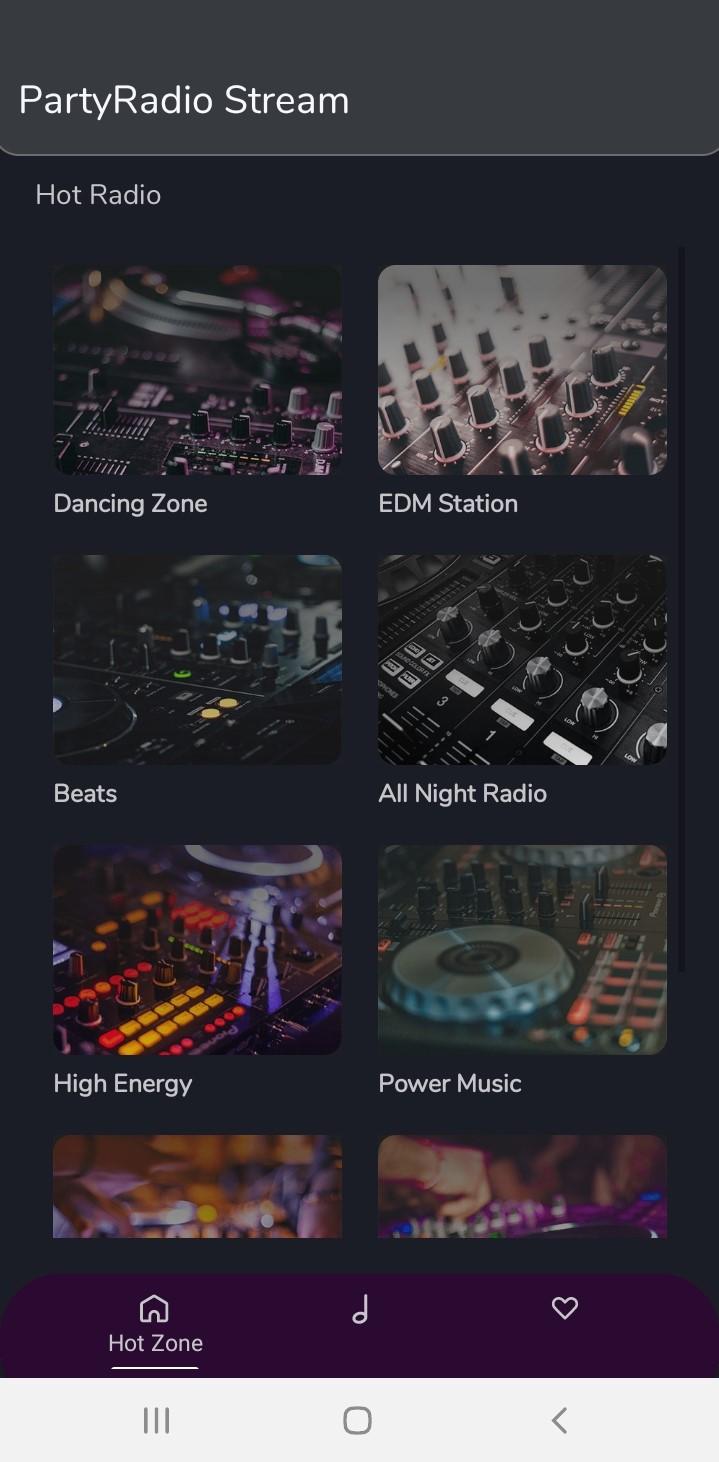Viewport: 719px width, 1462px height.
Task: Select the Hot Zone tab label
Action: pos(155,1343)
